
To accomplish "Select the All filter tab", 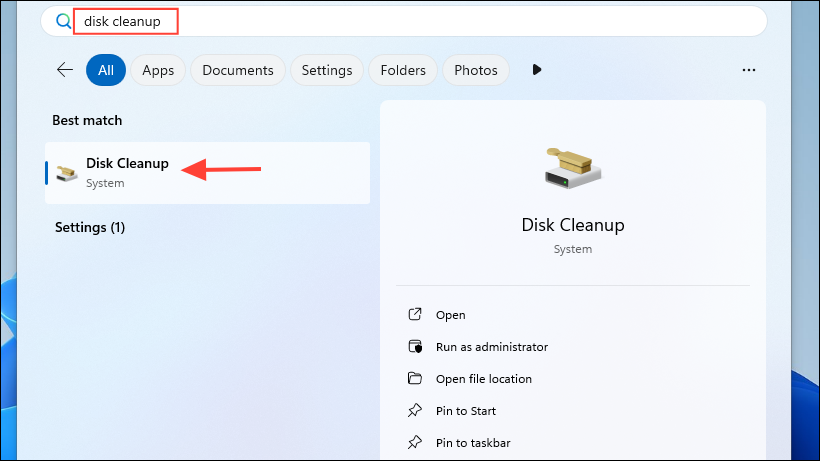I will 106,70.
